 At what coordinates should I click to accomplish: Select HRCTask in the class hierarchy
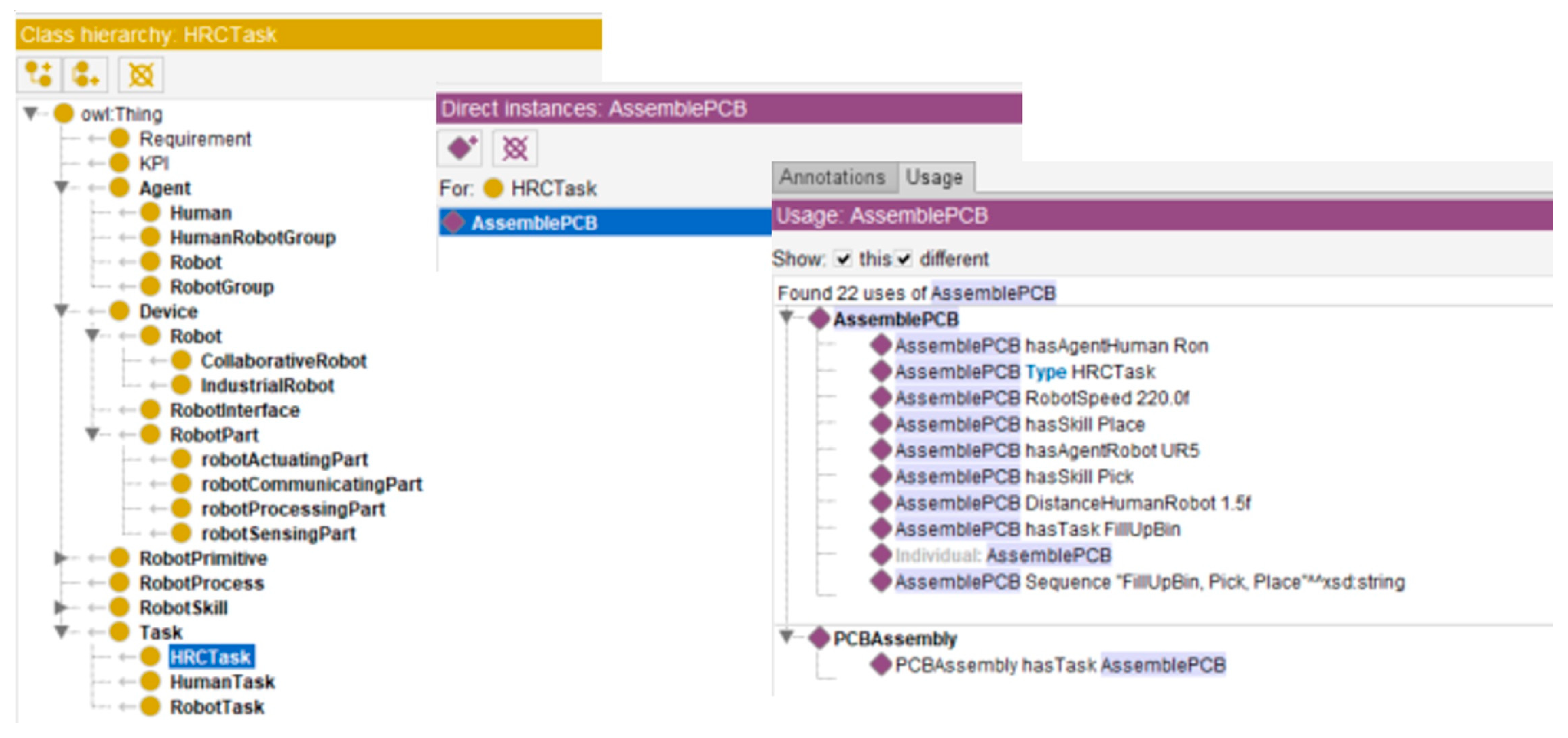(x=211, y=657)
